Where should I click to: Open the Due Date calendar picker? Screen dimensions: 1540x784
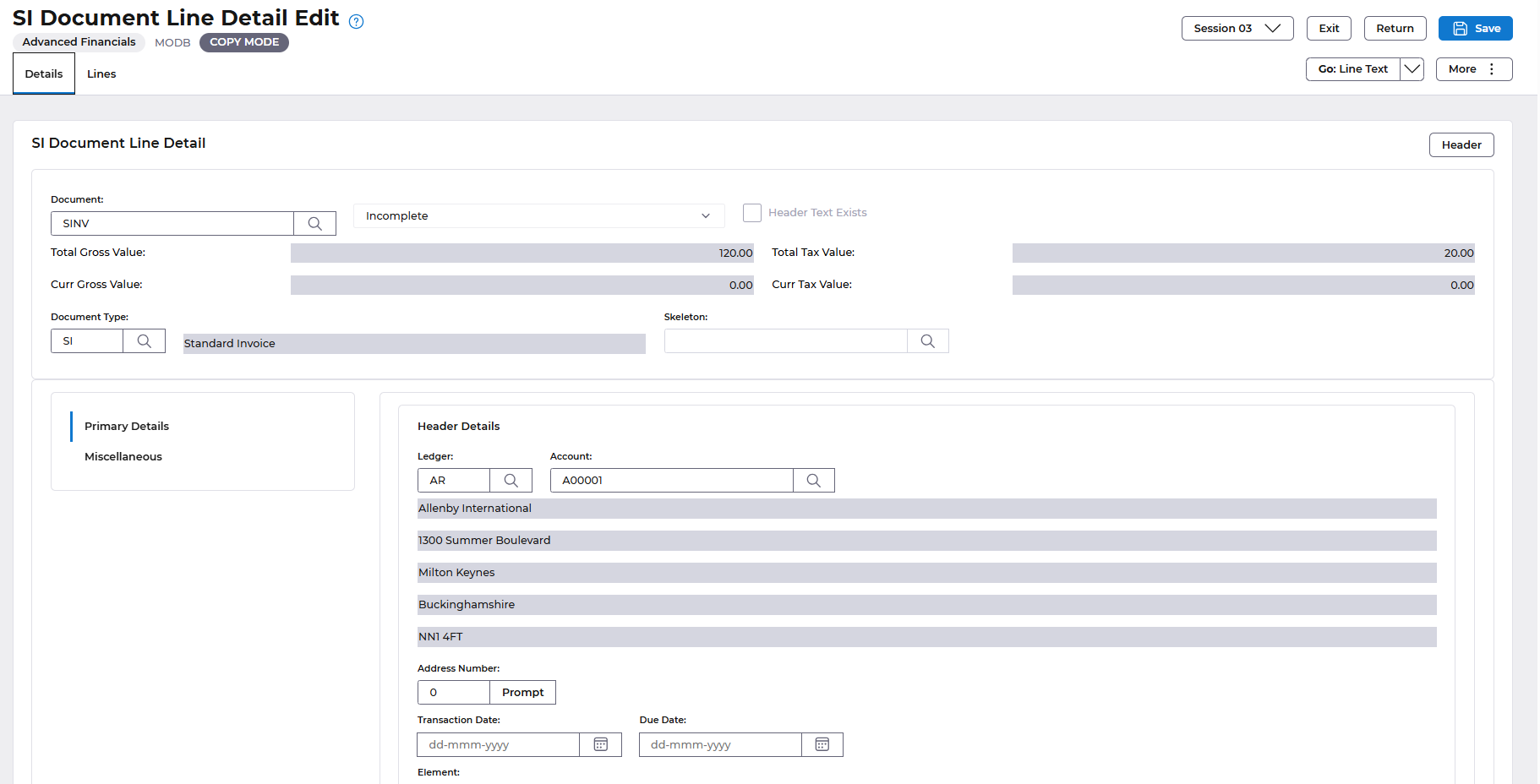[x=822, y=745]
